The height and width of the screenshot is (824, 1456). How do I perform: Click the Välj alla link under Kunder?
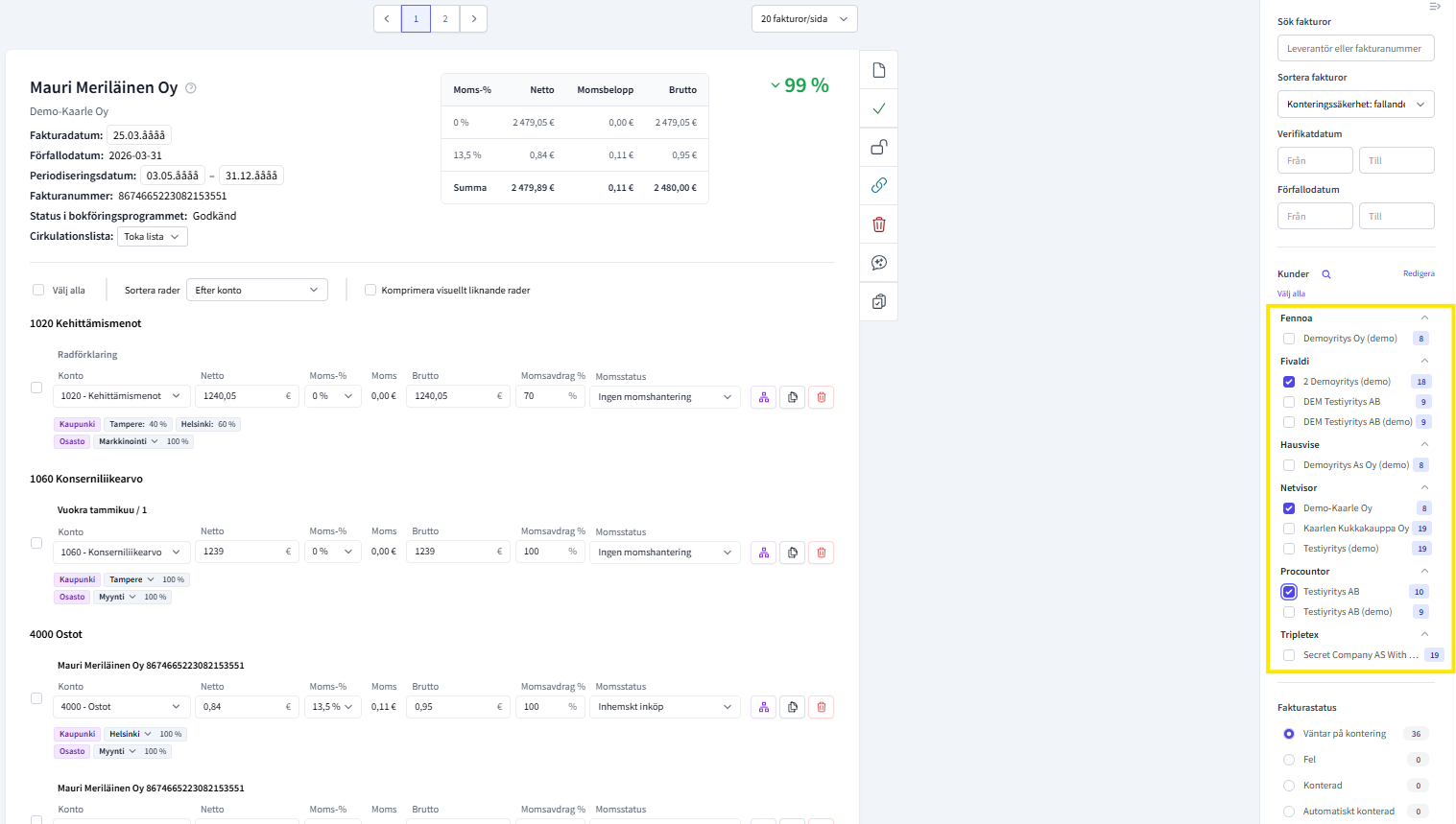coord(1291,294)
